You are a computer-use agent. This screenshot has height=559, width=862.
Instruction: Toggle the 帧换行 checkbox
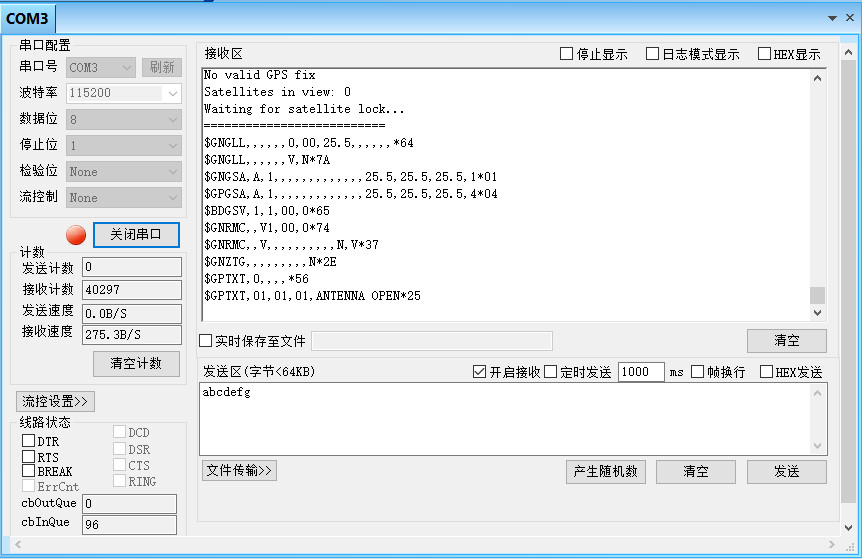point(697,372)
